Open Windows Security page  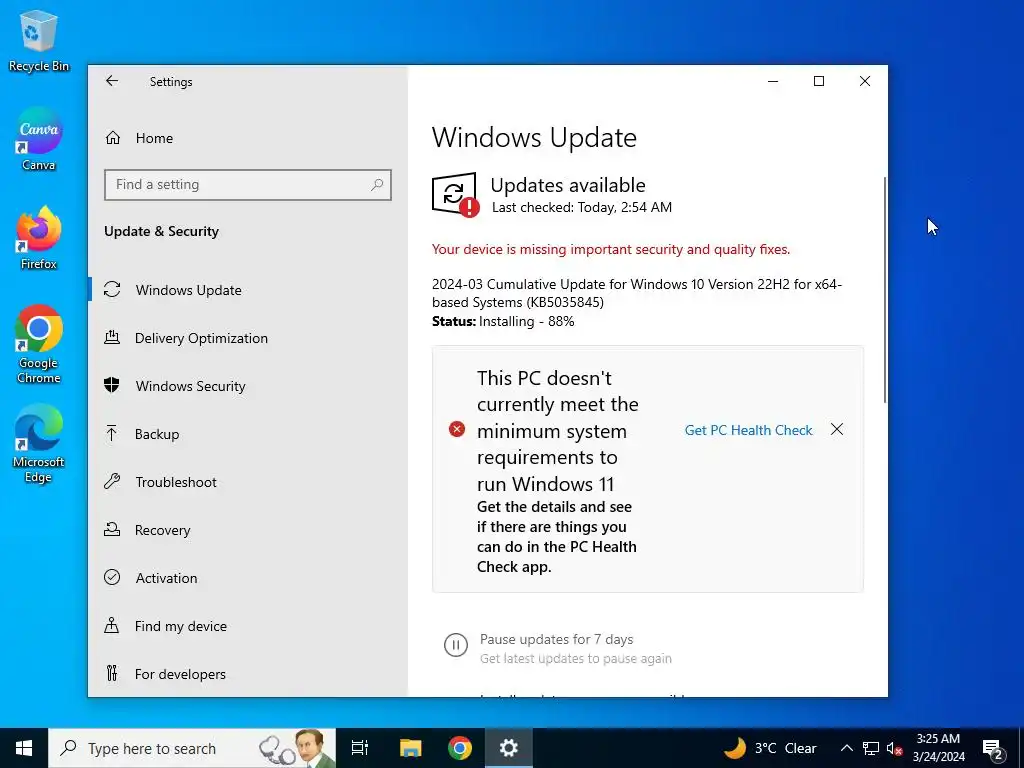coord(190,386)
